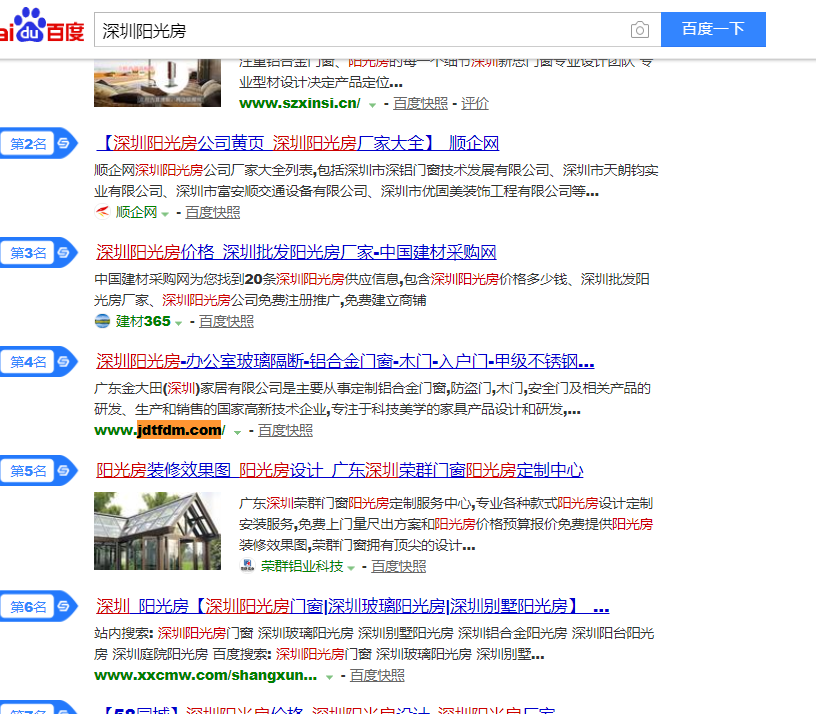The height and width of the screenshot is (714, 816).
Task: Click the 百度一下 search button
Action: tap(713, 29)
